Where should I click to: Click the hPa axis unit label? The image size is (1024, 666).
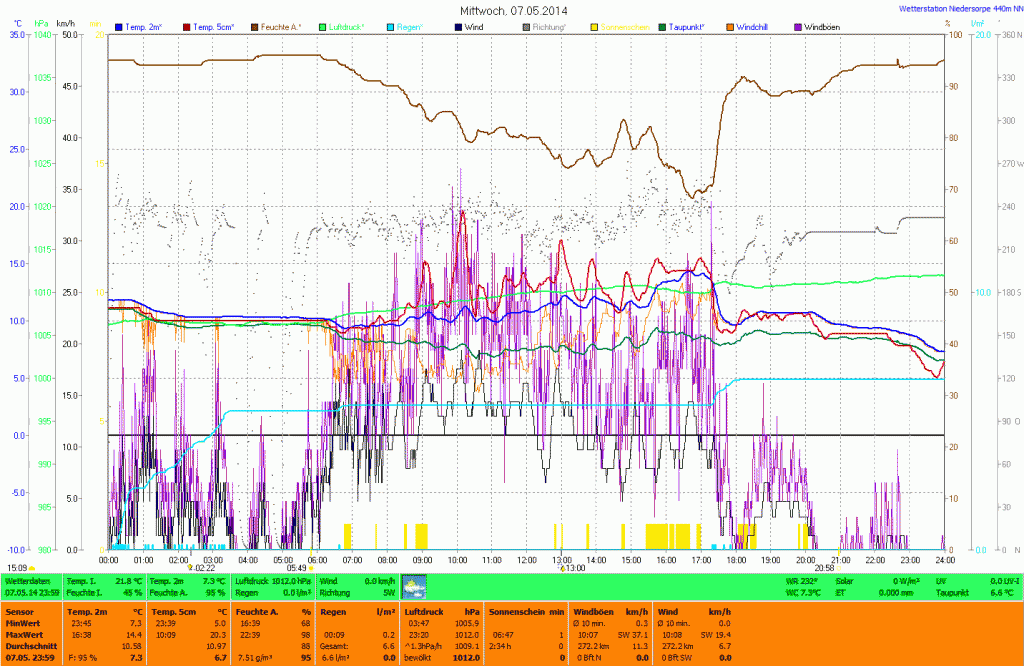[x=41, y=22]
